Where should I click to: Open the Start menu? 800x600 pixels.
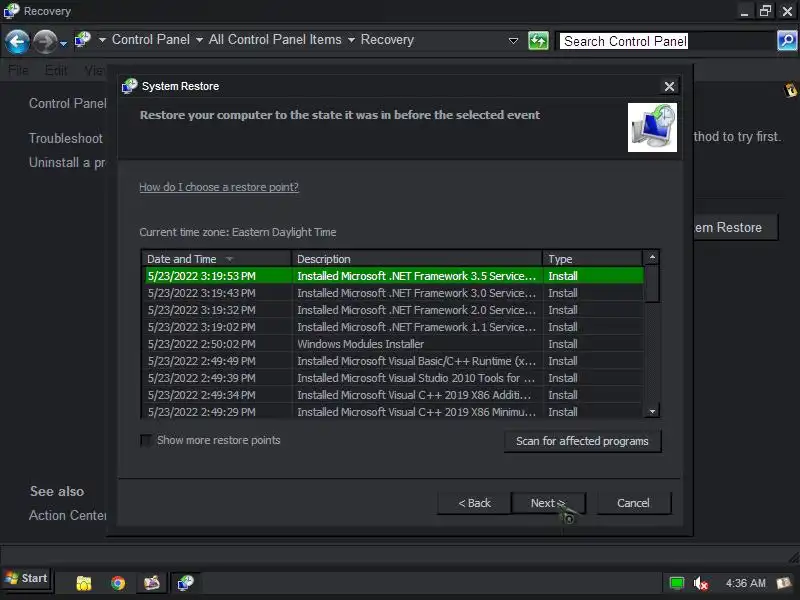(x=27, y=579)
